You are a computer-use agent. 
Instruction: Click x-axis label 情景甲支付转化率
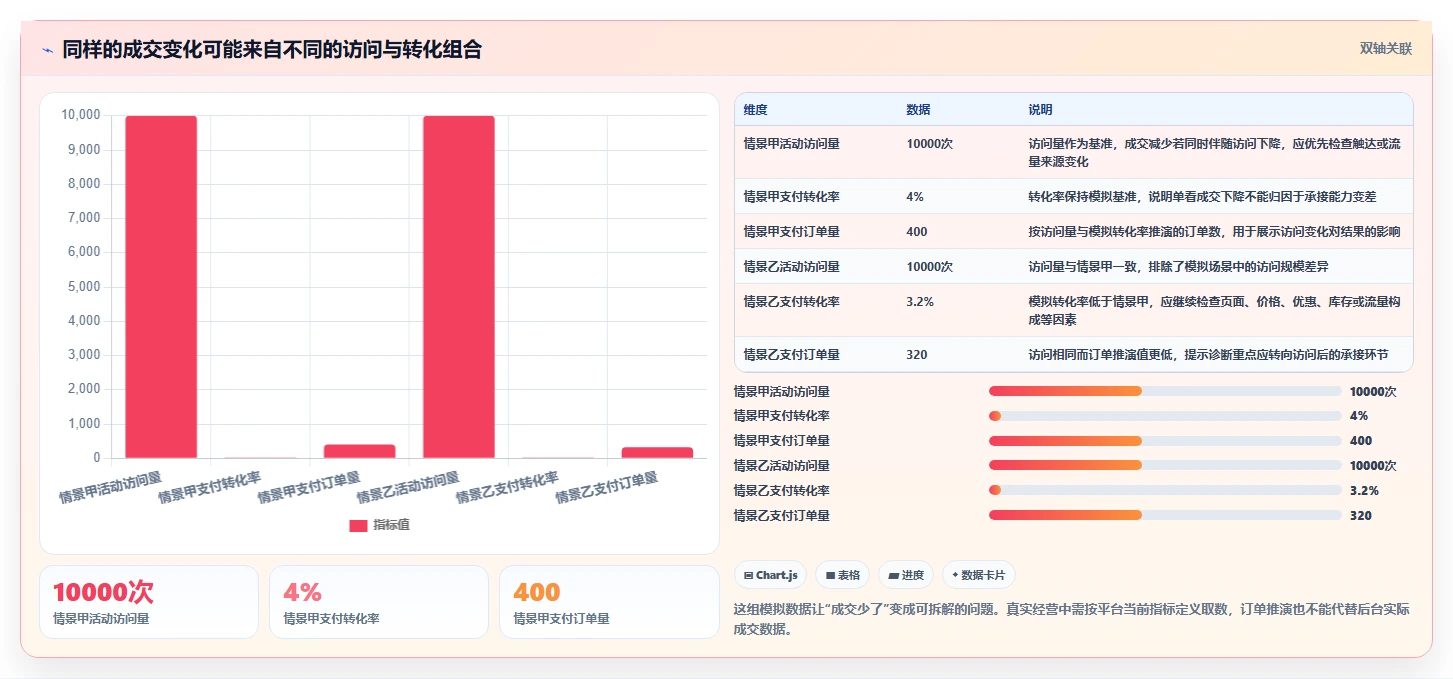coord(210,487)
